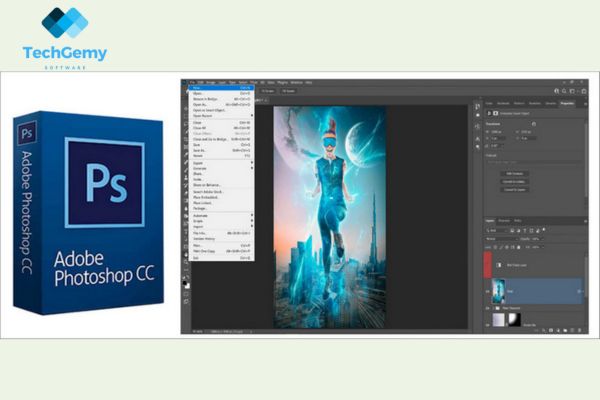This screenshot has width=600, height=400.
Task: Click the new layer icon in the Layers panel
Action: 572,330
